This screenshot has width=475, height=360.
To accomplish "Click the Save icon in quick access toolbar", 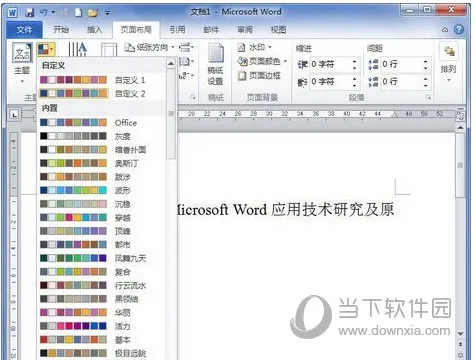I will [30, 13].
